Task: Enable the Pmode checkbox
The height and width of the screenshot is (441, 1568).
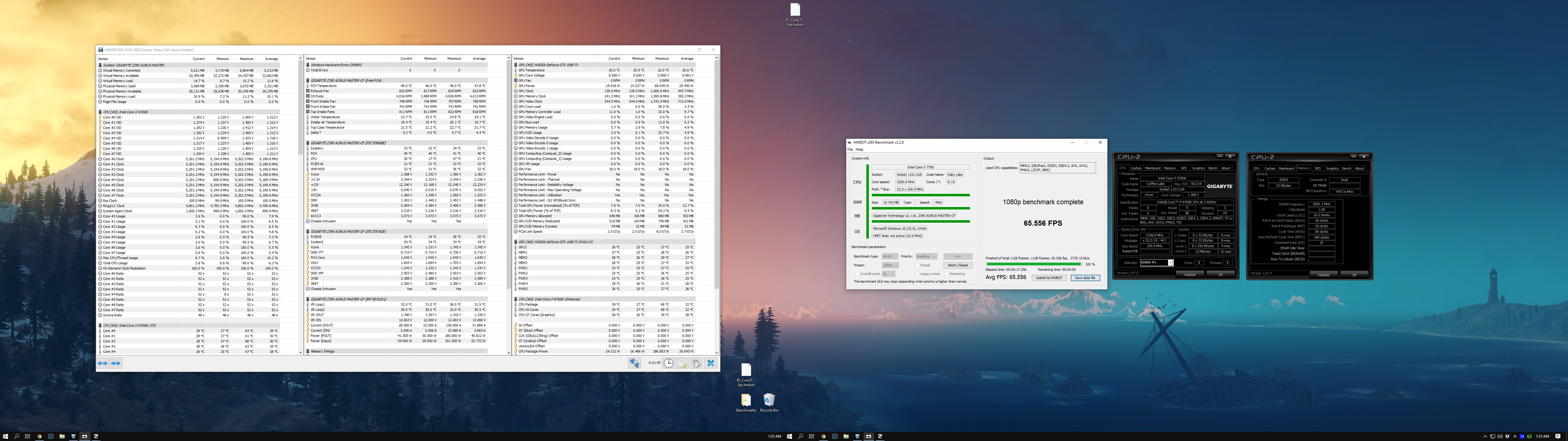Action: point(917,266)
